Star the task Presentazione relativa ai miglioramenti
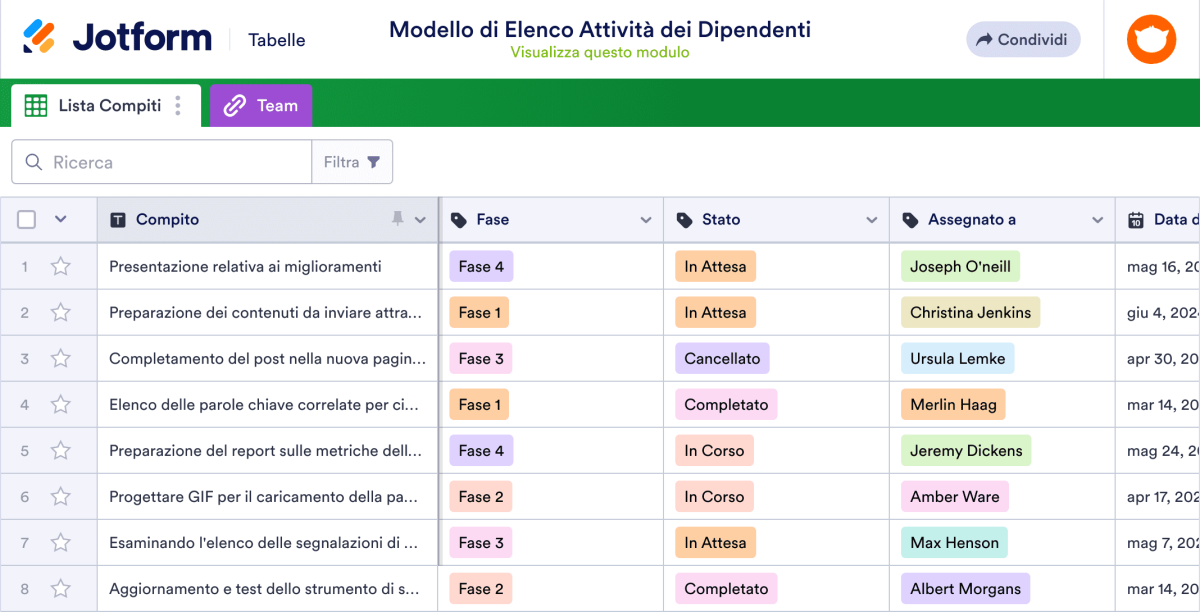 click(60, 266)
